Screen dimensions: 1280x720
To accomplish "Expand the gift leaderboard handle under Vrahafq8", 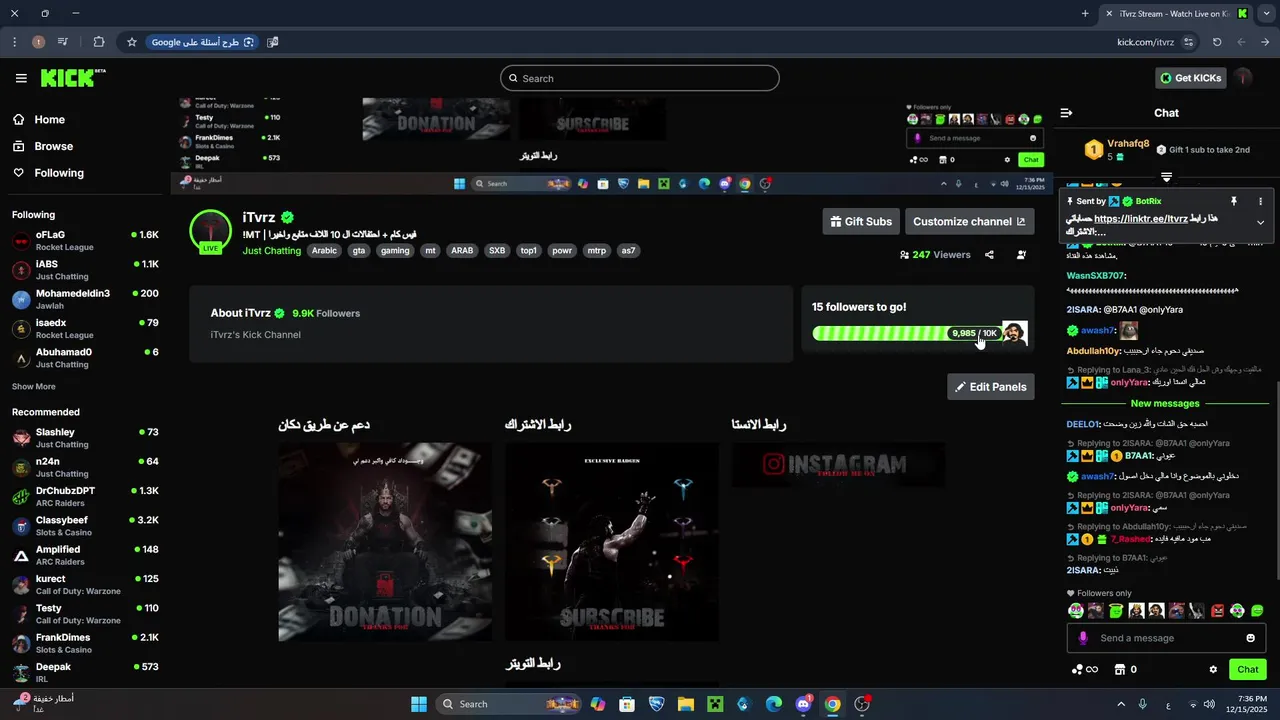I will (1166, 177).
